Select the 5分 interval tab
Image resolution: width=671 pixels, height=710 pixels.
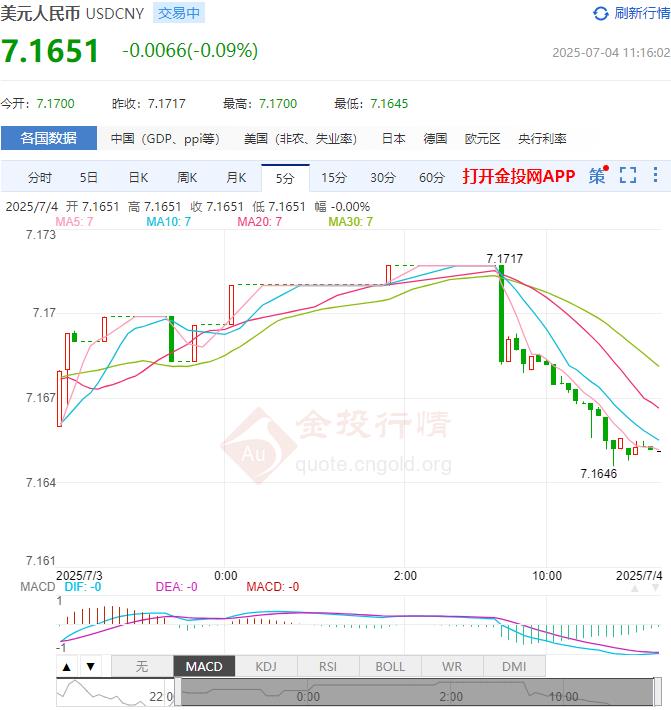(285, 178)
